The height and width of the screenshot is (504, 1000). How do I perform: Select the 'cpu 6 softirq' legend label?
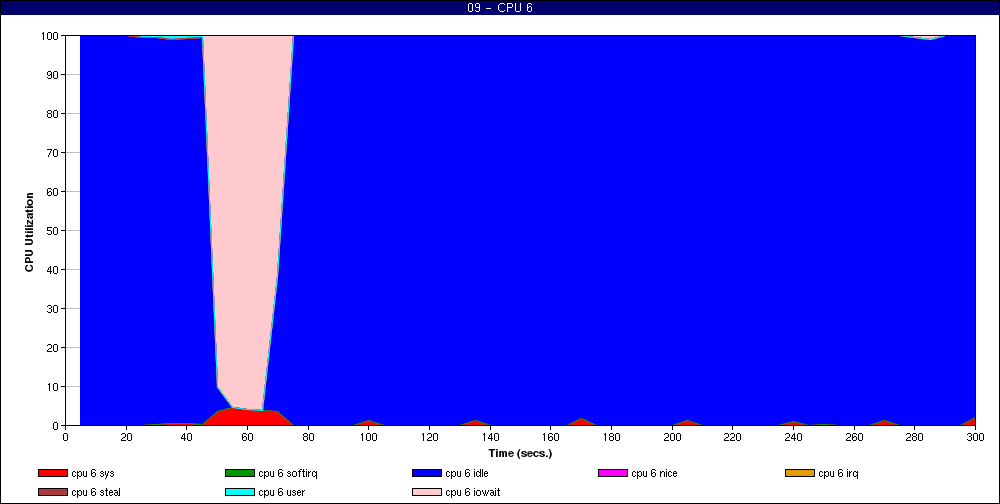288,473
